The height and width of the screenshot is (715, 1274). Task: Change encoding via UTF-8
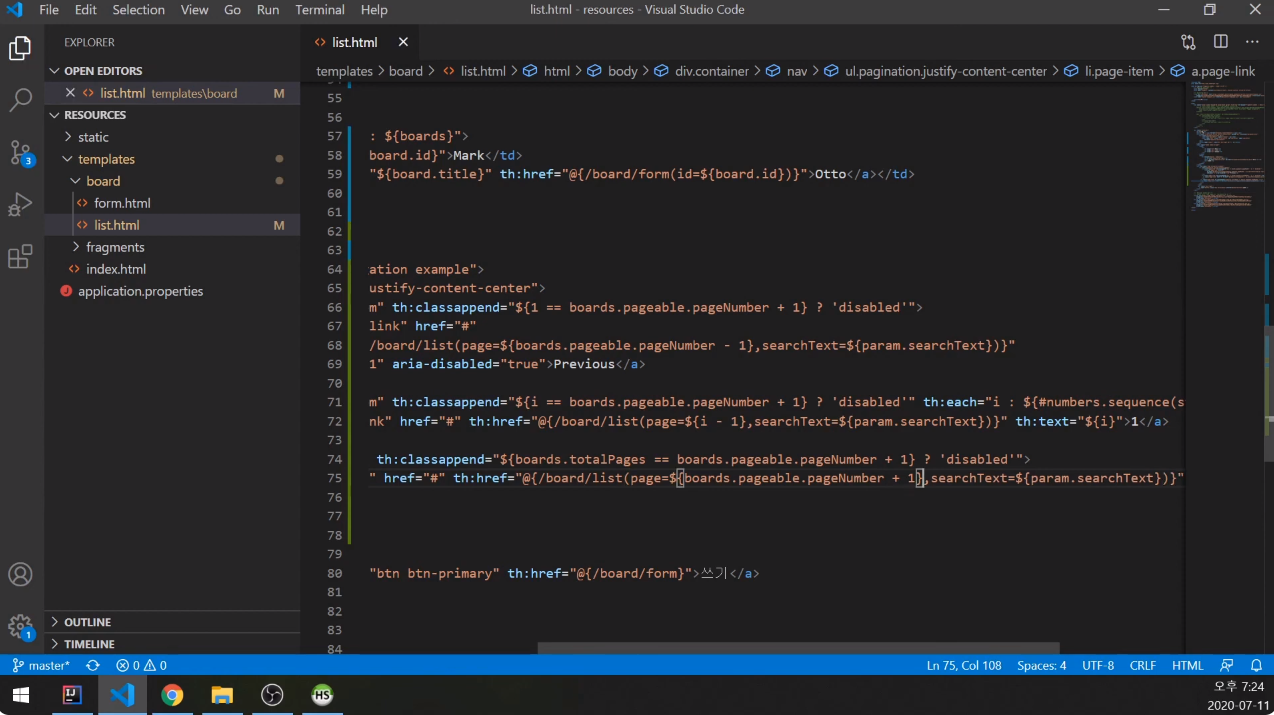click(1098, 665)
